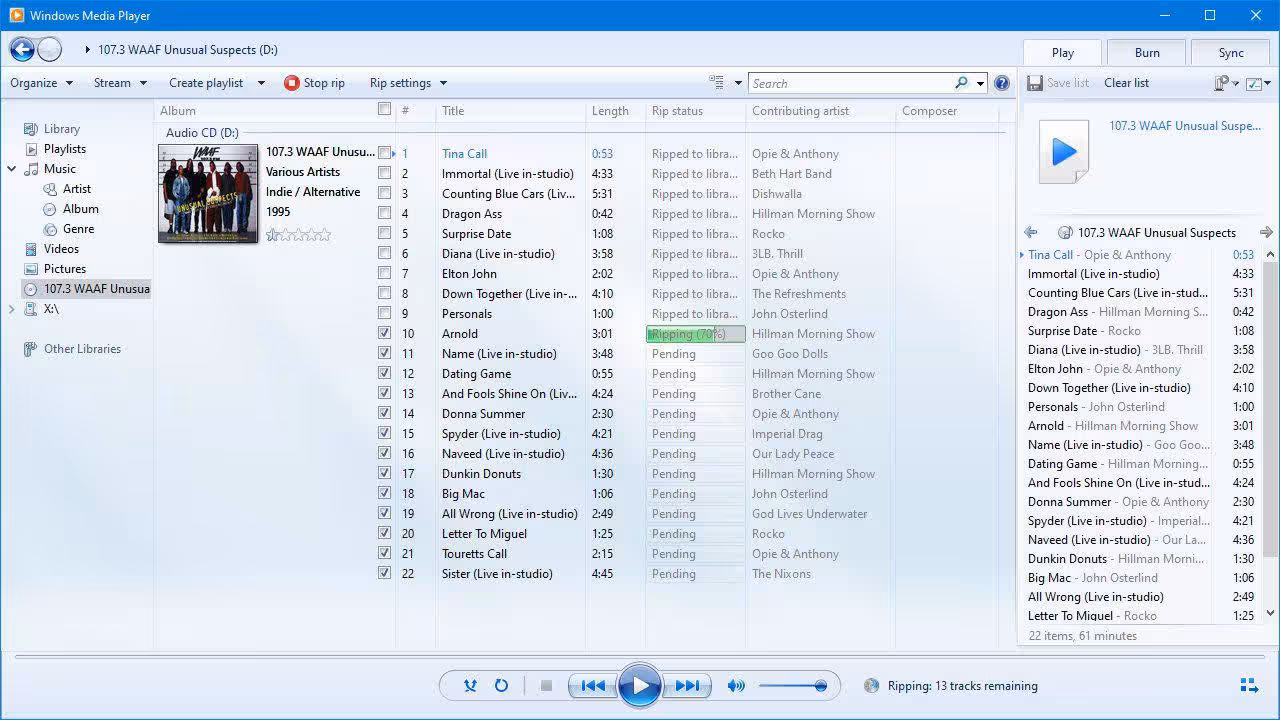
Task: Open the Stream dropdown menu
Action: pos(120,83)
